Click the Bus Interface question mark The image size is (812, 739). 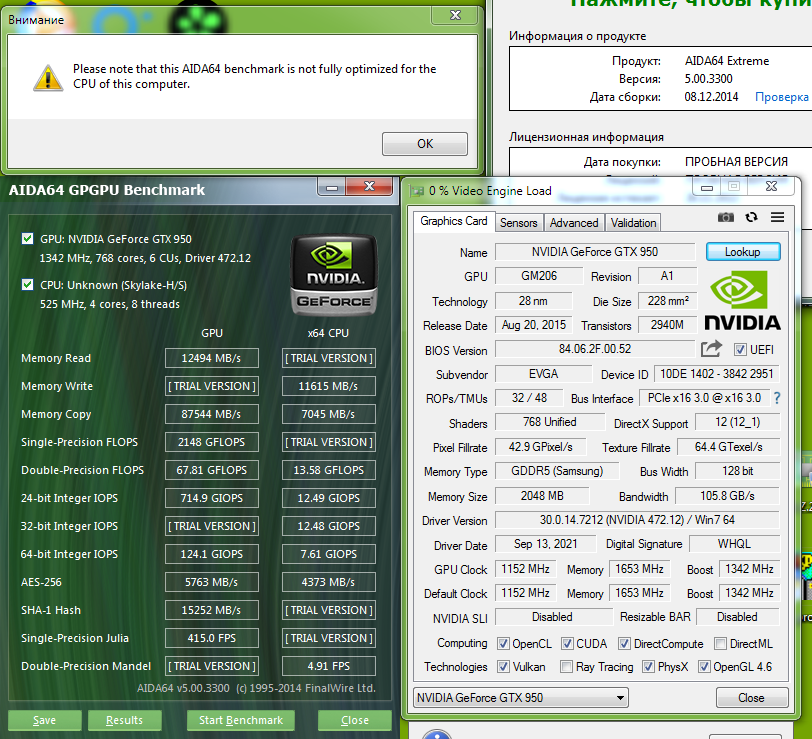point(777,398)
